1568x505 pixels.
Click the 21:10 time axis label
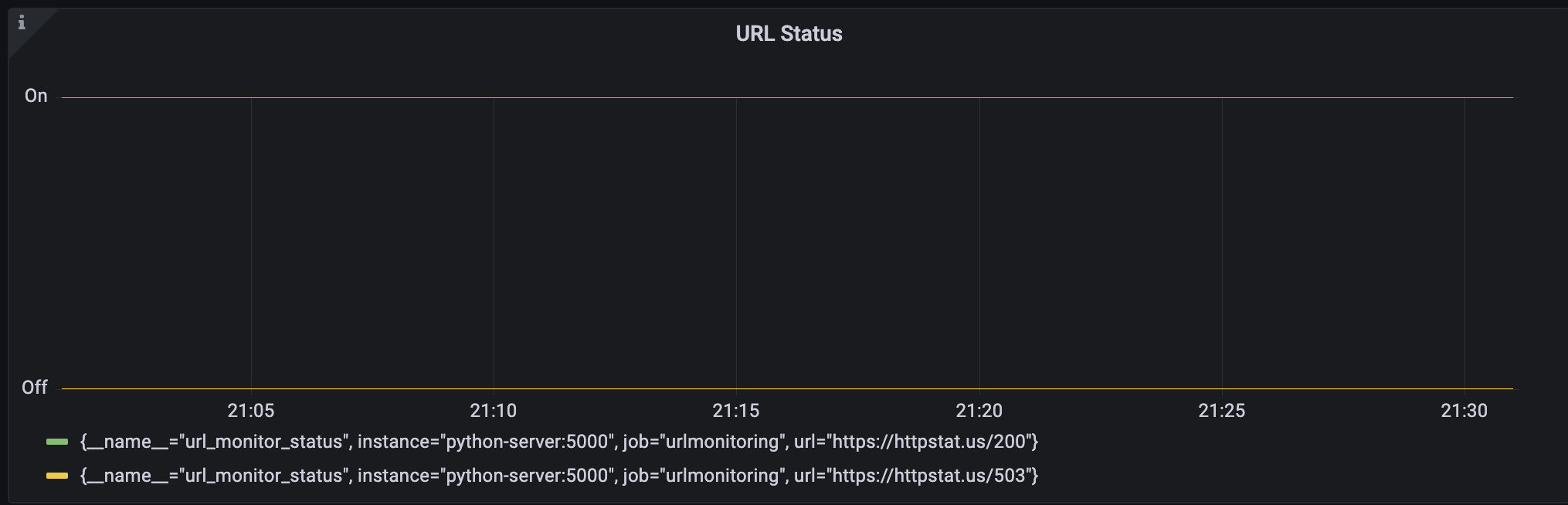(x=494, y=411)
